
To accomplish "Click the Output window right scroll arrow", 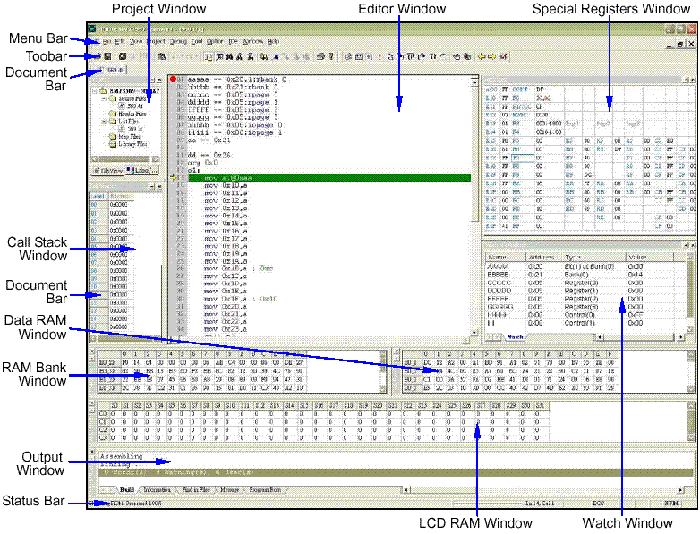I will point(681,490).
